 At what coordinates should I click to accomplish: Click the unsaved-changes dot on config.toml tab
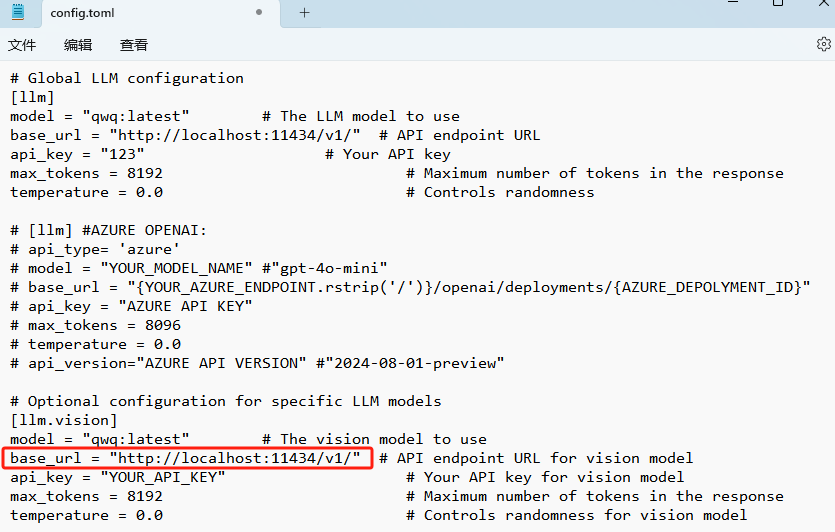259,12
